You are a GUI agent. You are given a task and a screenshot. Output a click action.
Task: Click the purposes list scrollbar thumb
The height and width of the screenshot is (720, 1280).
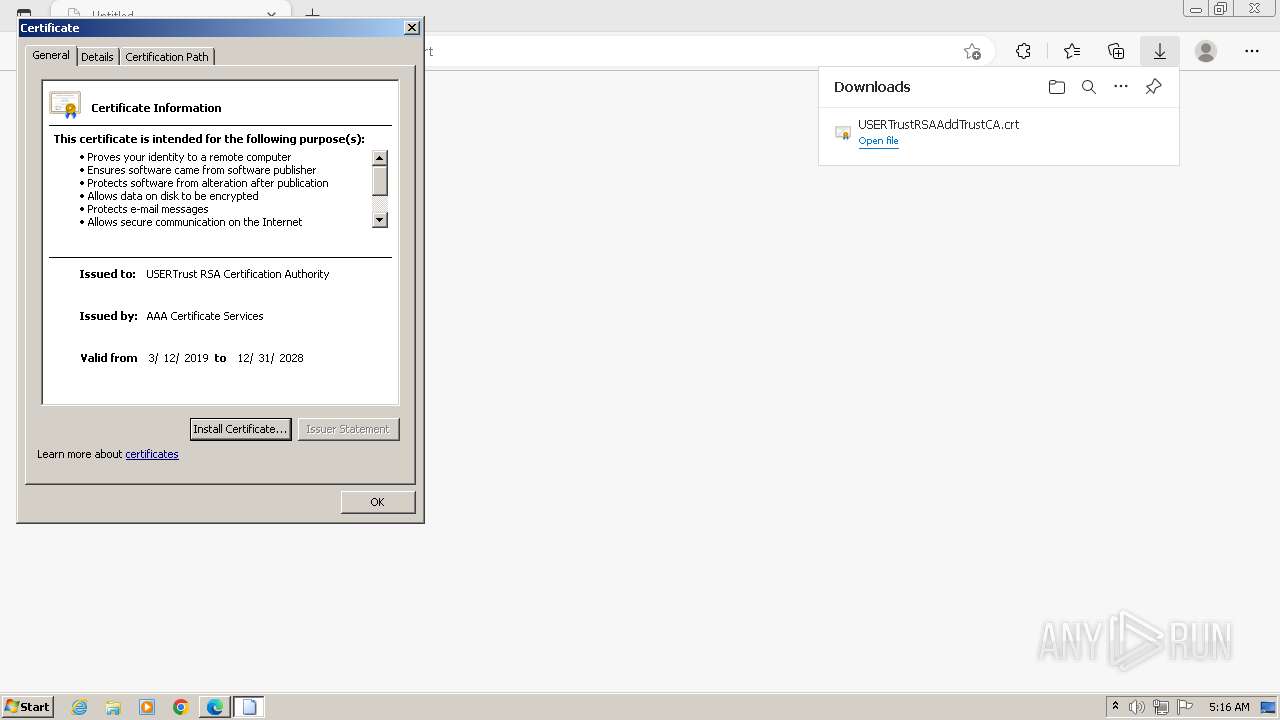pyautogui.click(x=380, y=181)
